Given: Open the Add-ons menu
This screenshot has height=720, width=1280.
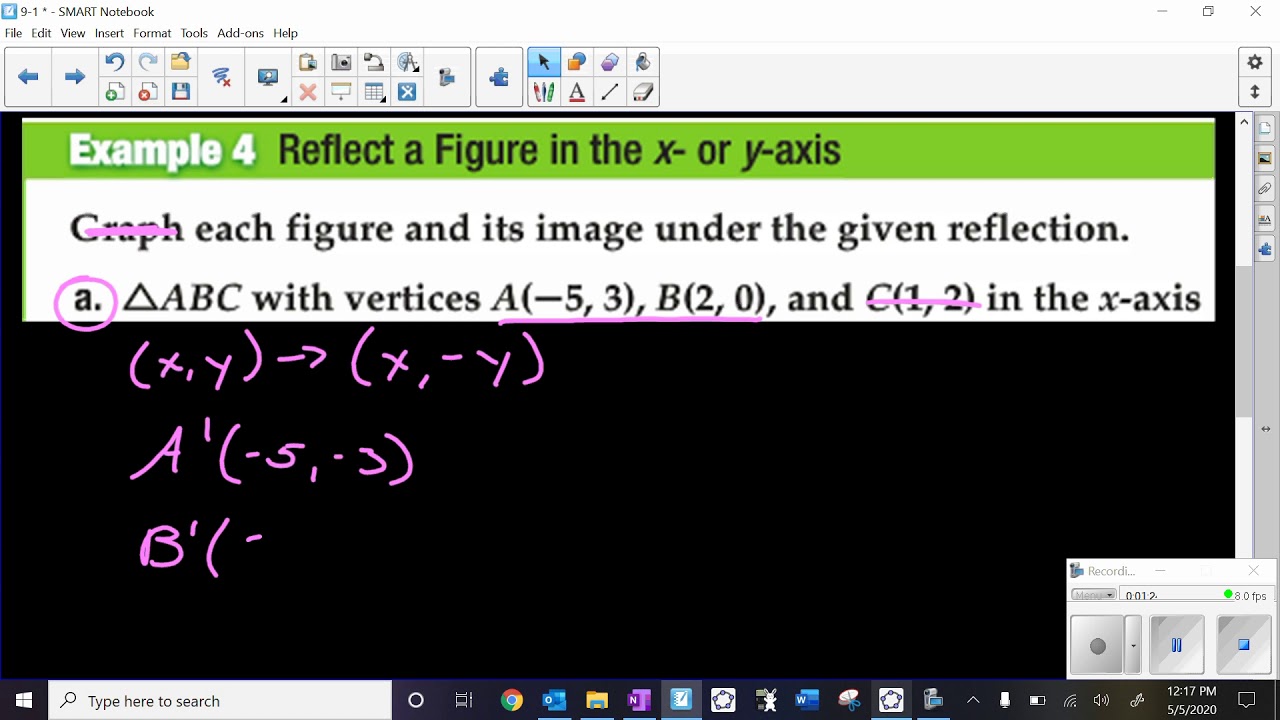Looking at the screenshot, I should point(240,33).
